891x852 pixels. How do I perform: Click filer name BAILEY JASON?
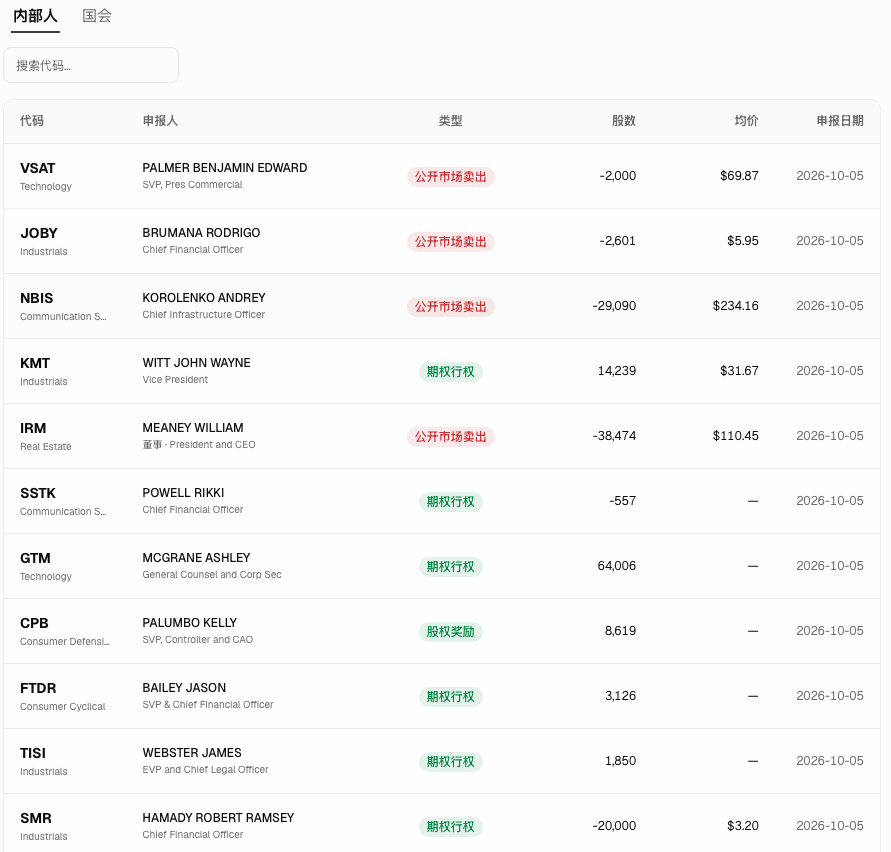pyautogui.click(x=184, y=688)
